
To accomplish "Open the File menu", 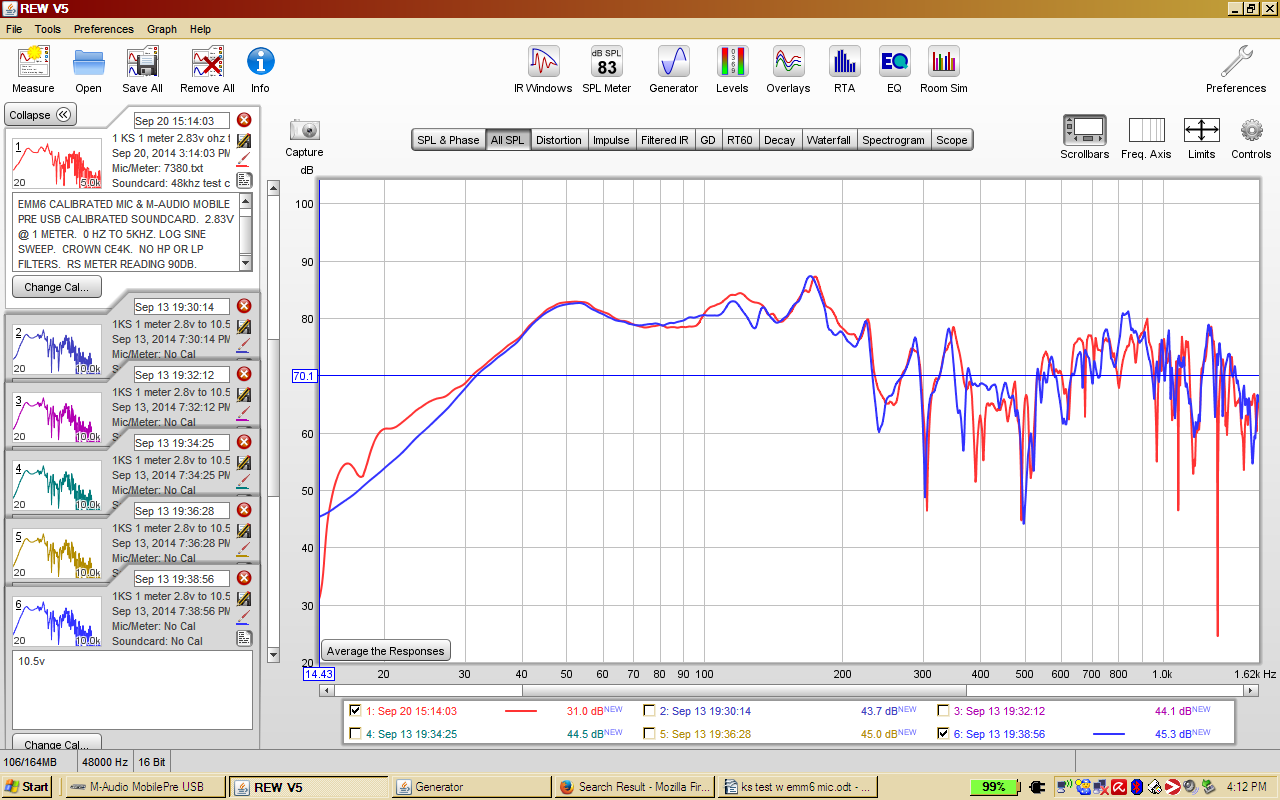I will pos(14,29).
